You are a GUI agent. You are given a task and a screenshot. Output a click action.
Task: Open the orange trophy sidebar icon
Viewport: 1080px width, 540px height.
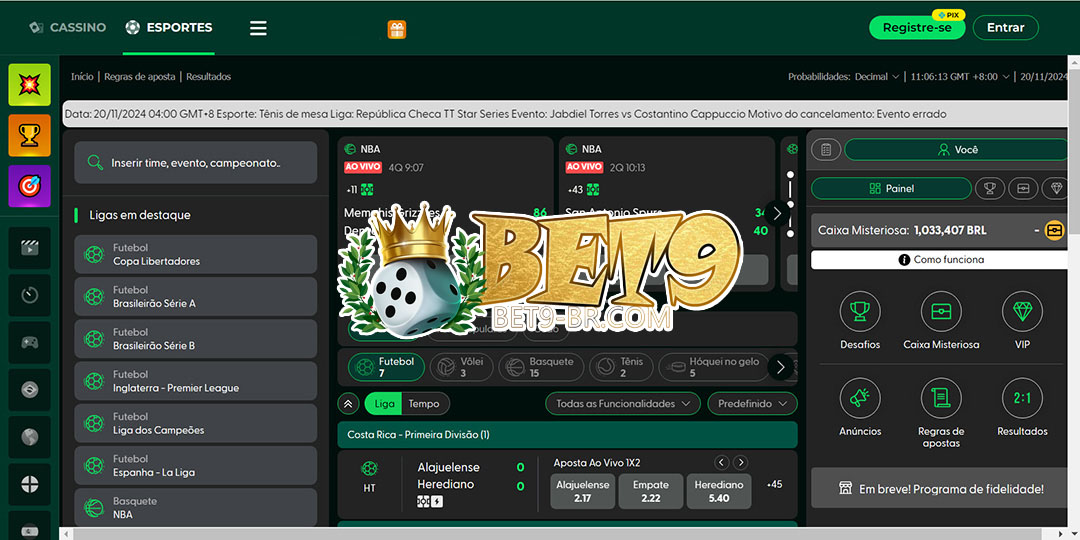[30, 136]
